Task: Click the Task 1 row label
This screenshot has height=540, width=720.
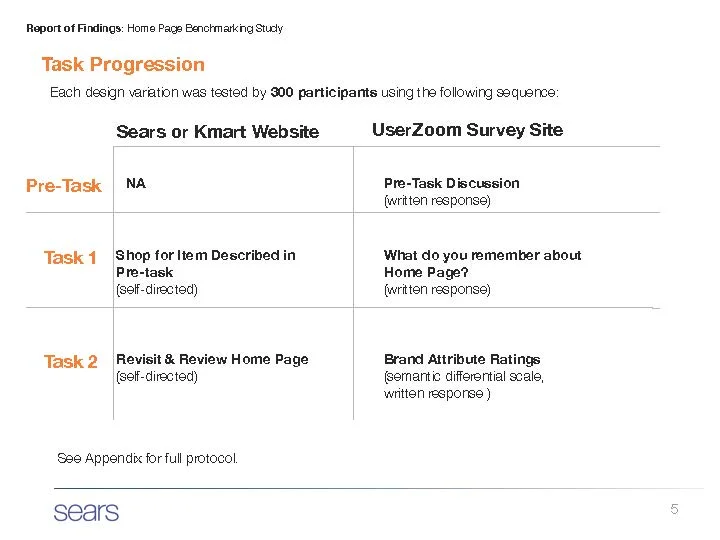Action: 70,258
